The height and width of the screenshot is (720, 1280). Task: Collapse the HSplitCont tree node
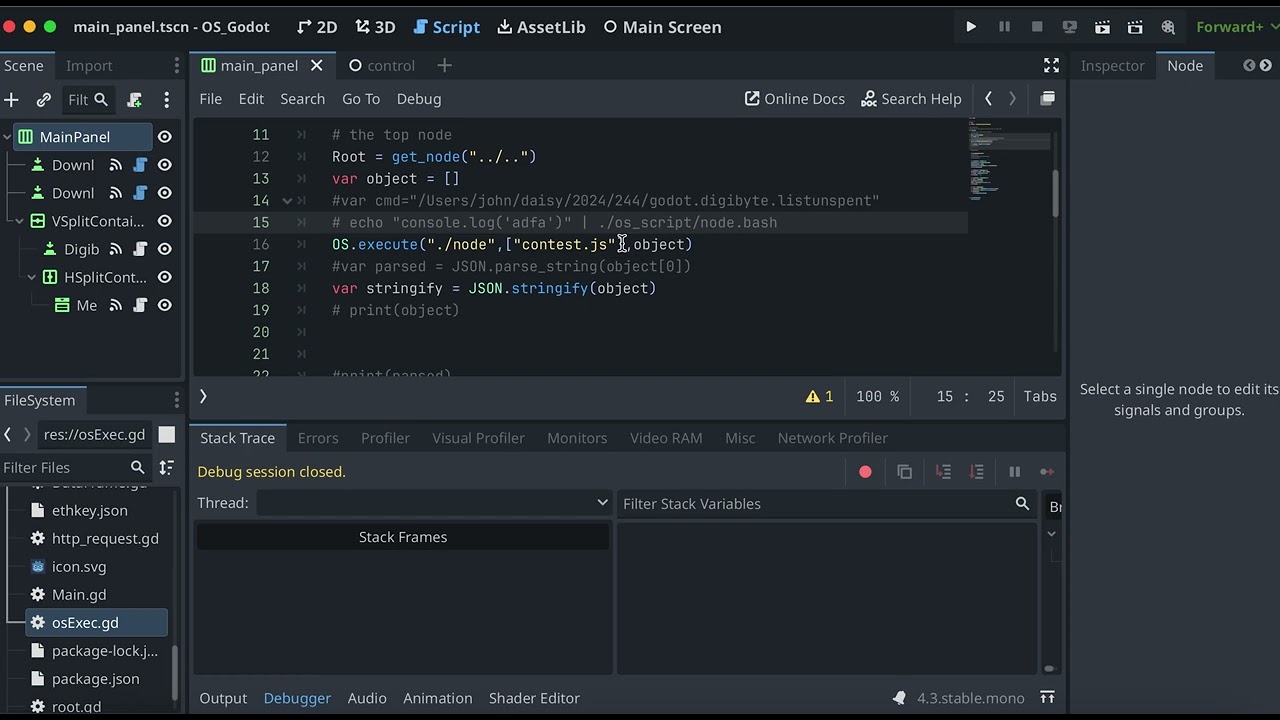tap(32, 277)
